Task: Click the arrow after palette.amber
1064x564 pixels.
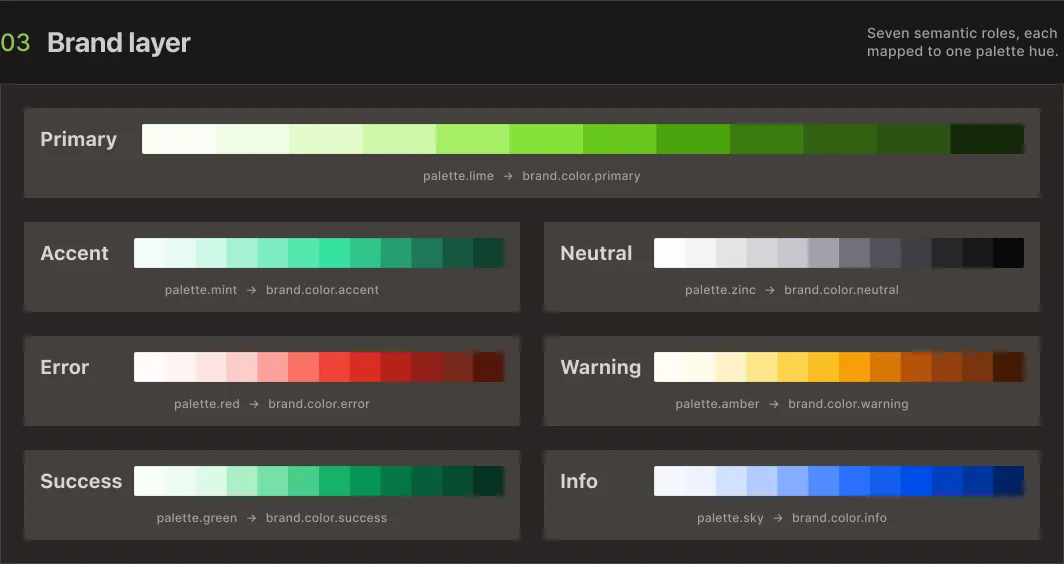Action: (774, 405)
